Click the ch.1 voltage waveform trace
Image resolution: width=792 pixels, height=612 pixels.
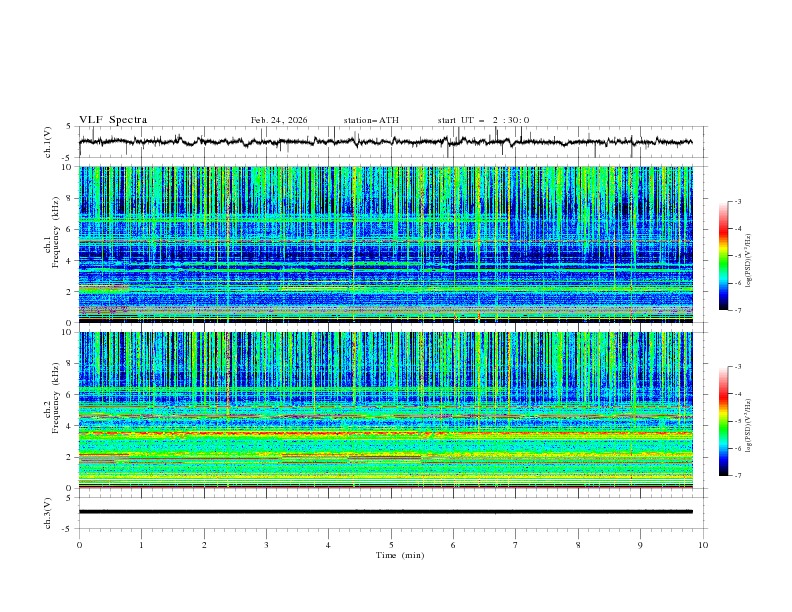[x=385, y=142]
